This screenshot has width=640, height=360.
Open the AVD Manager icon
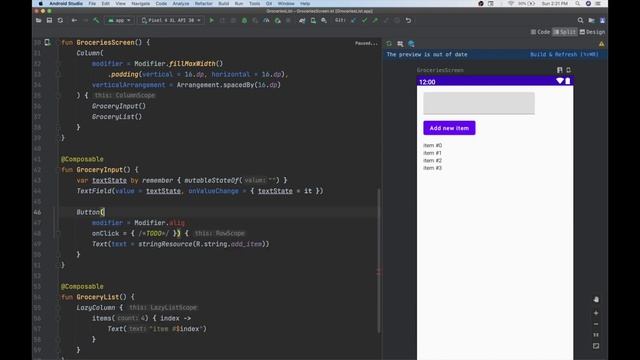313,20
